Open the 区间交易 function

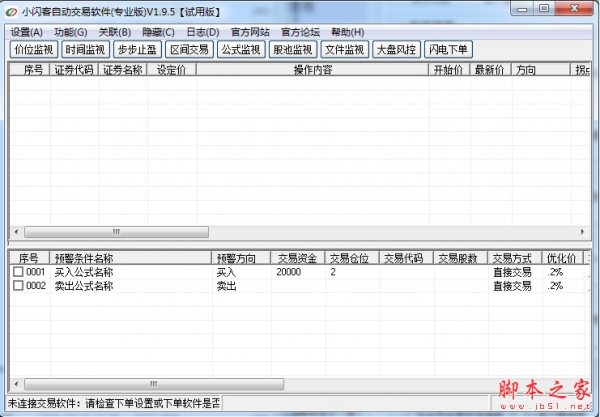[189, 49]
